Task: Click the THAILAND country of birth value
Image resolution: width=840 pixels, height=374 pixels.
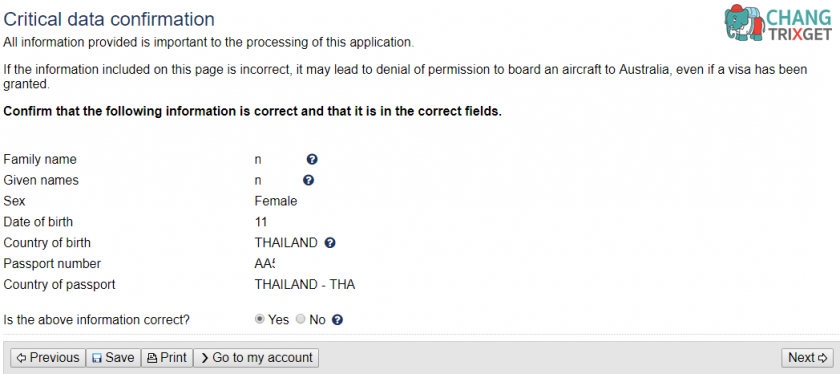Action: click(x=286, y=243)
